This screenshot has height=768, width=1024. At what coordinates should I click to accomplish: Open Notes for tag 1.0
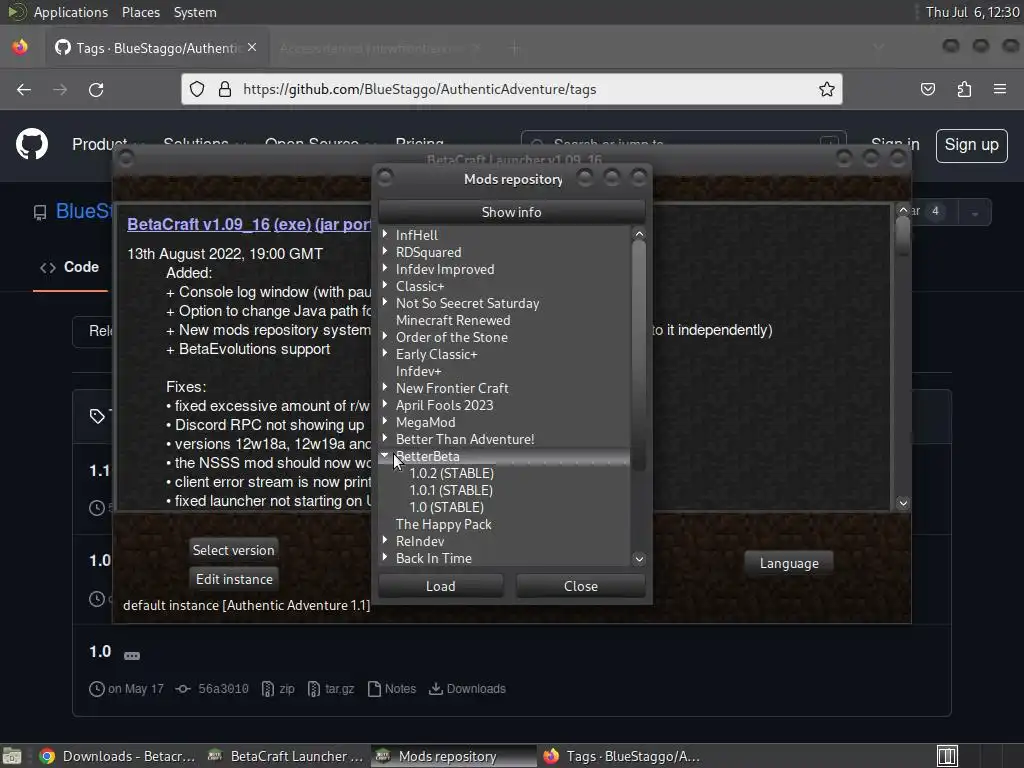[x=392, y=689]
